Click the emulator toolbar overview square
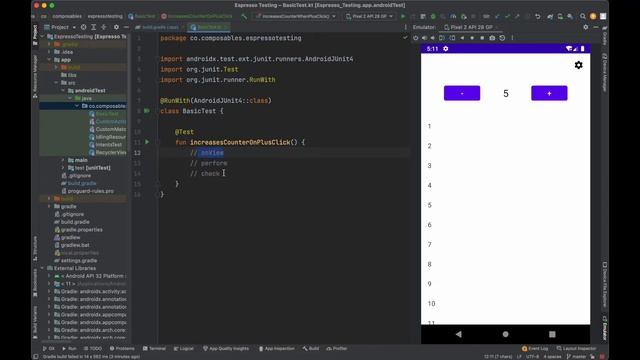The width and height of the screenshot is (640, 360). click(x=482, y=38)
